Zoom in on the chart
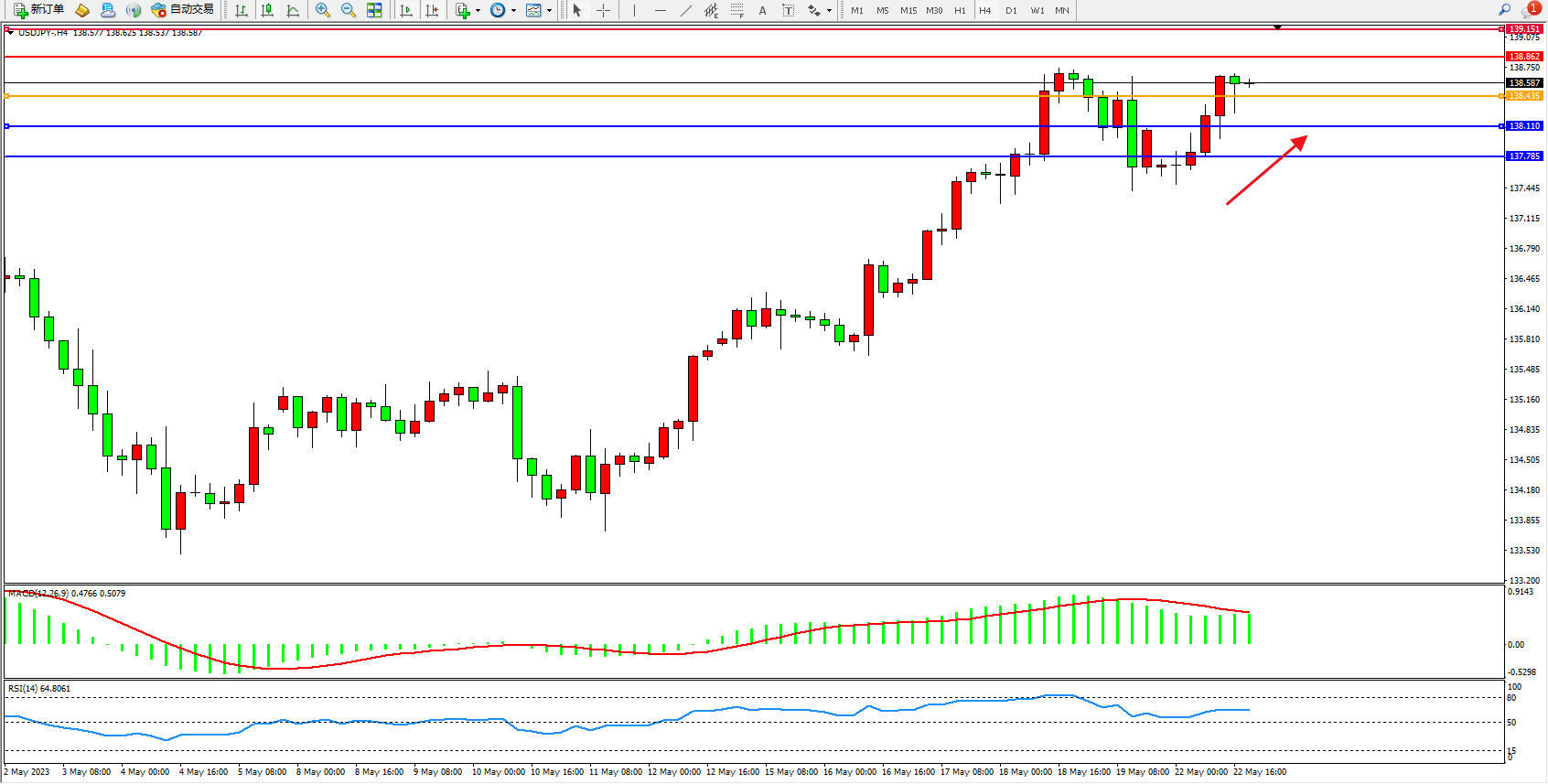The height and width of the screenshot is (784, 1548). point(323,10)
